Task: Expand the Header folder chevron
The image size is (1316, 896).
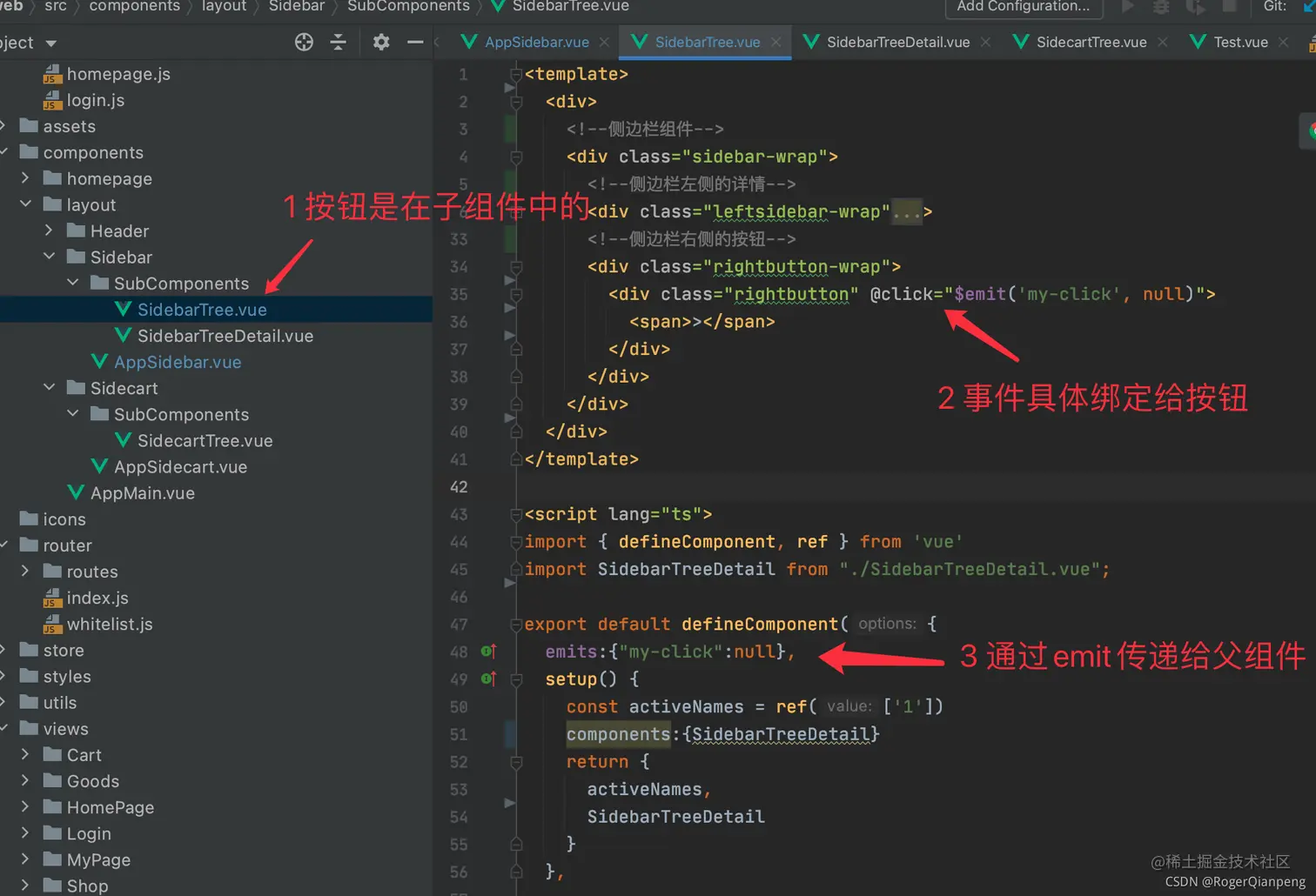Action: (49, 231)
